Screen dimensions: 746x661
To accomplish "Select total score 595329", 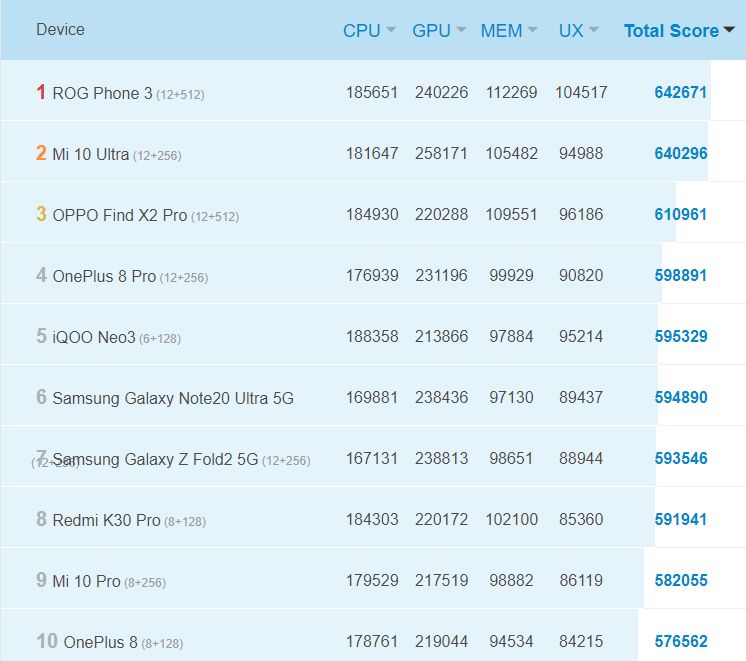I will (x=681, y=336).
